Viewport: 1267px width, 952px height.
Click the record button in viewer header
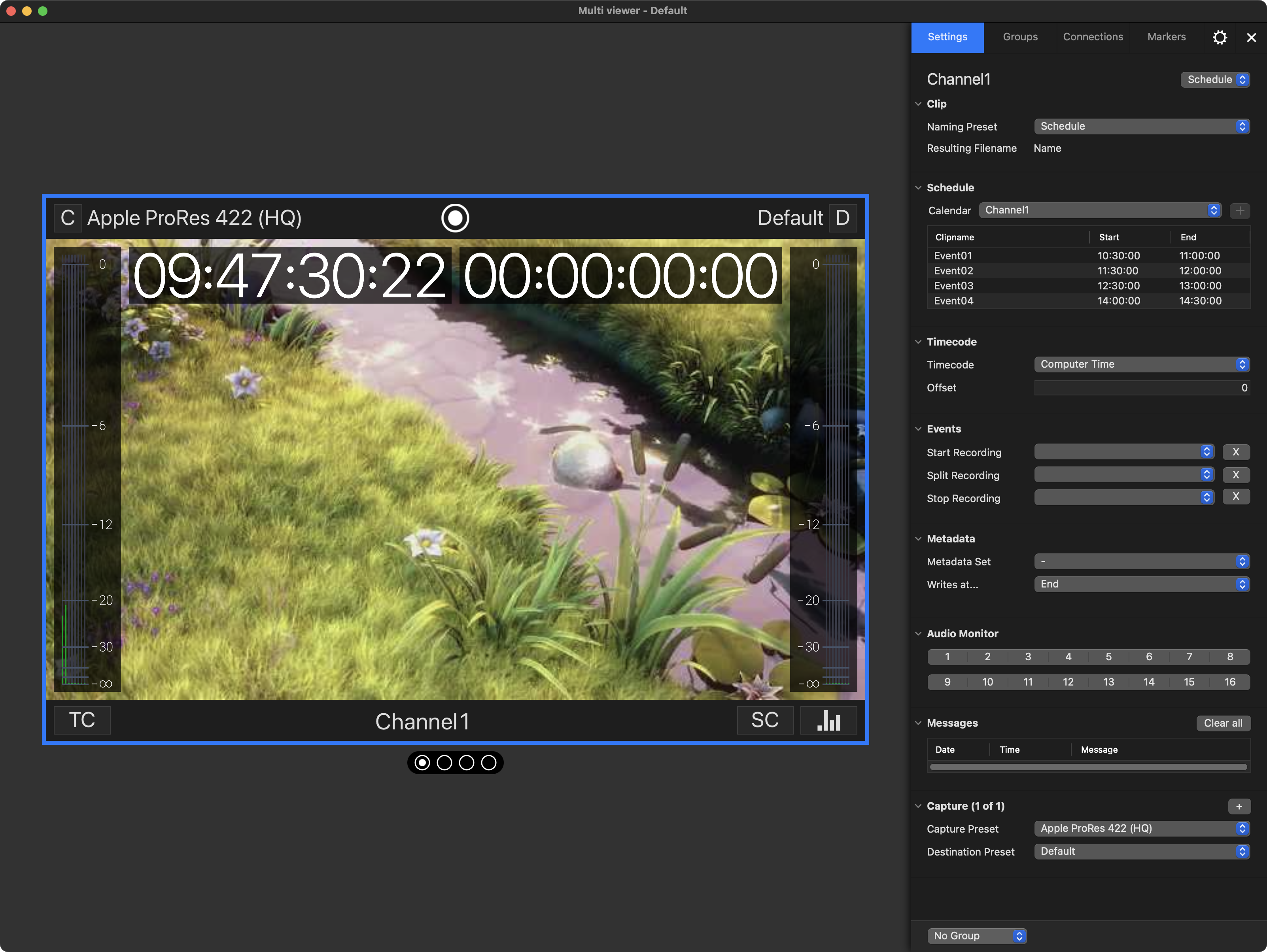(x=456, y=218)
